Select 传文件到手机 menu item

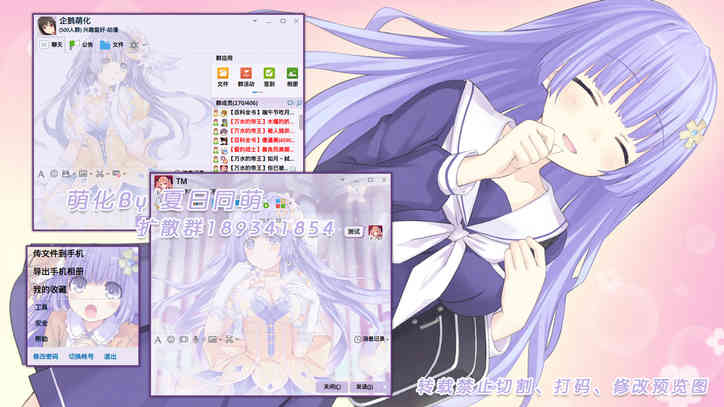click(58, 254)
